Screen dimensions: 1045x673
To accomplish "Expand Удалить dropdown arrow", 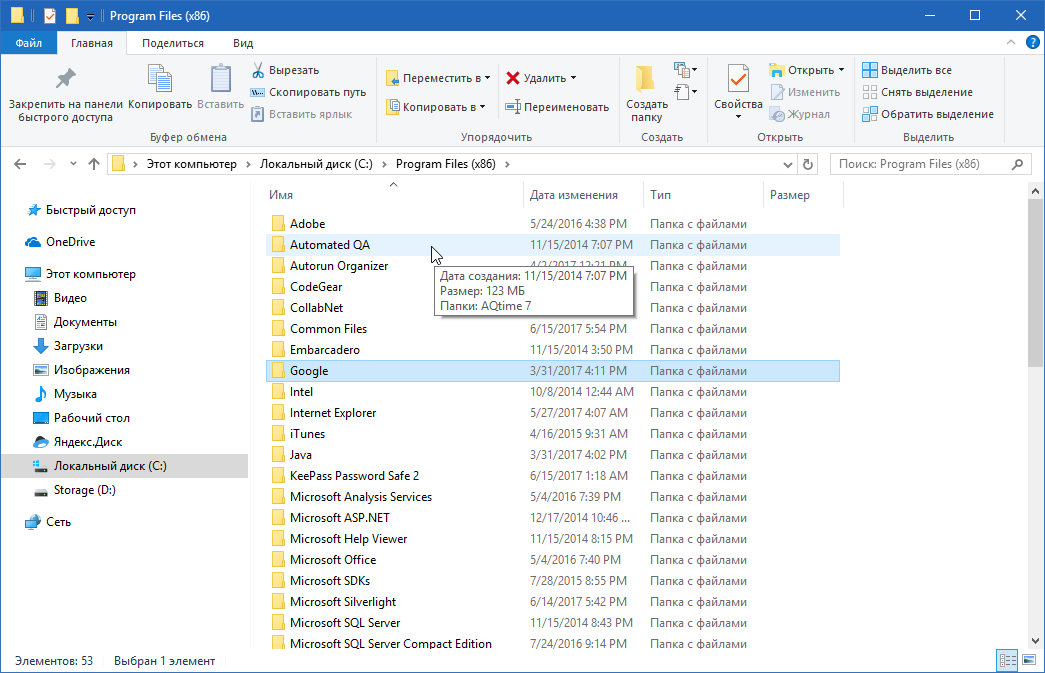I will (573, 78).
